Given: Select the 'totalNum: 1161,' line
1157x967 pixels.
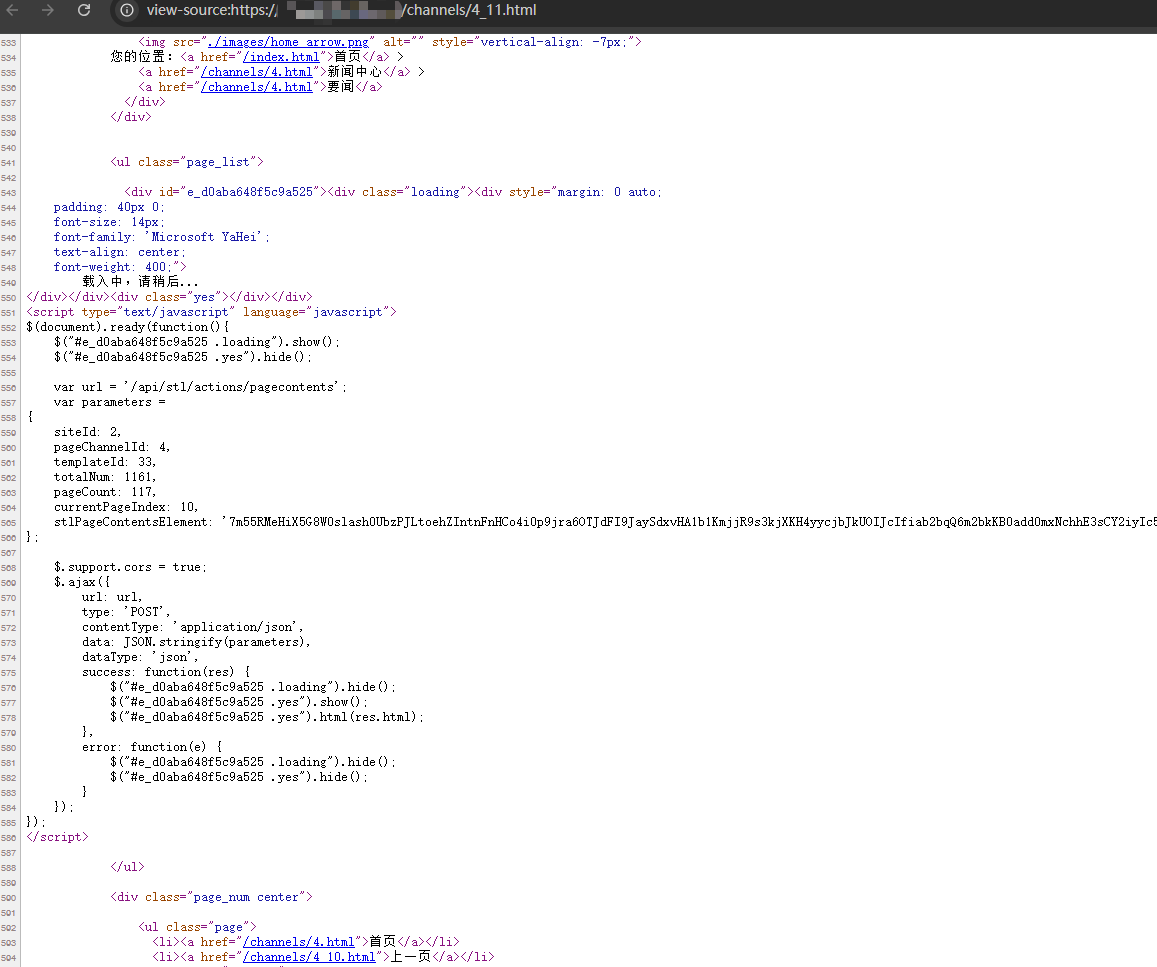Looking at the screenshot, I should point(105,477).
